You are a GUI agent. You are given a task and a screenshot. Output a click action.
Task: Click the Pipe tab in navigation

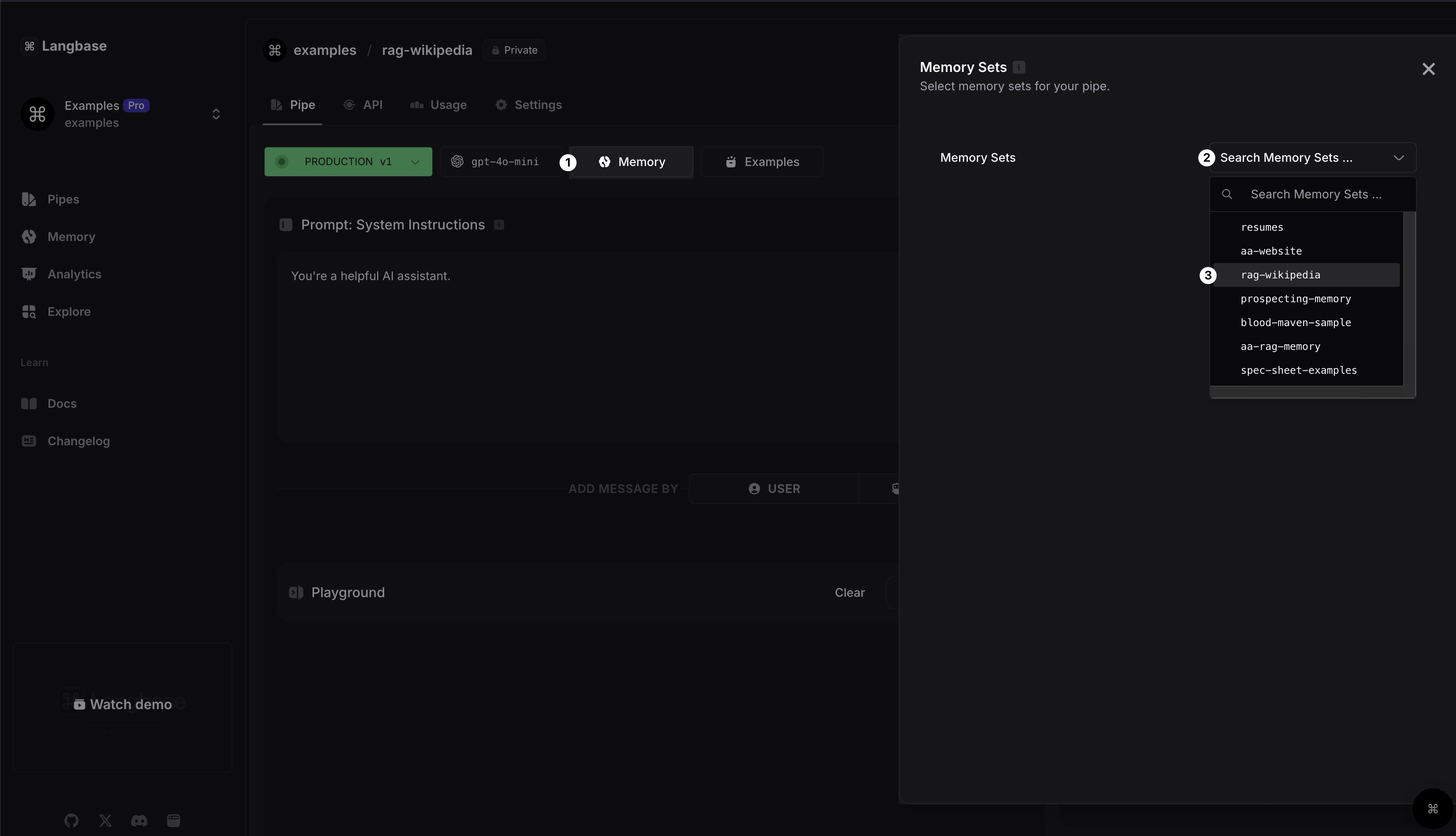click(301, 104)
